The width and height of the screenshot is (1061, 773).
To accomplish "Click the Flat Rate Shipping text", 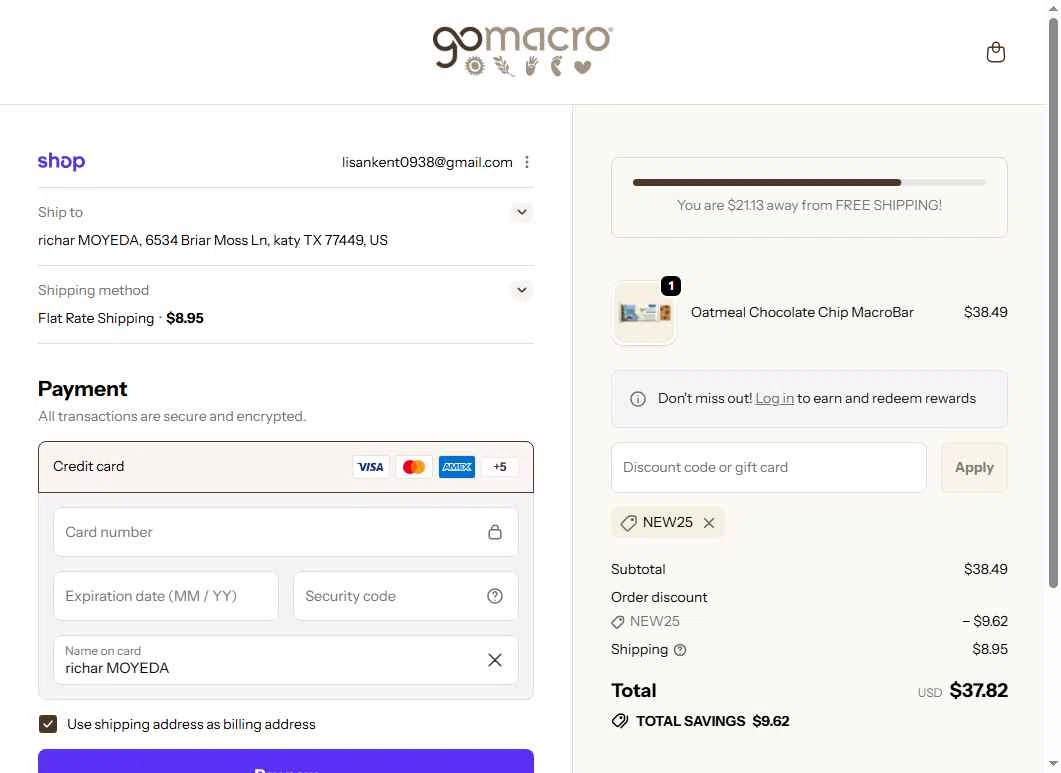I will [x=96, y=318].
